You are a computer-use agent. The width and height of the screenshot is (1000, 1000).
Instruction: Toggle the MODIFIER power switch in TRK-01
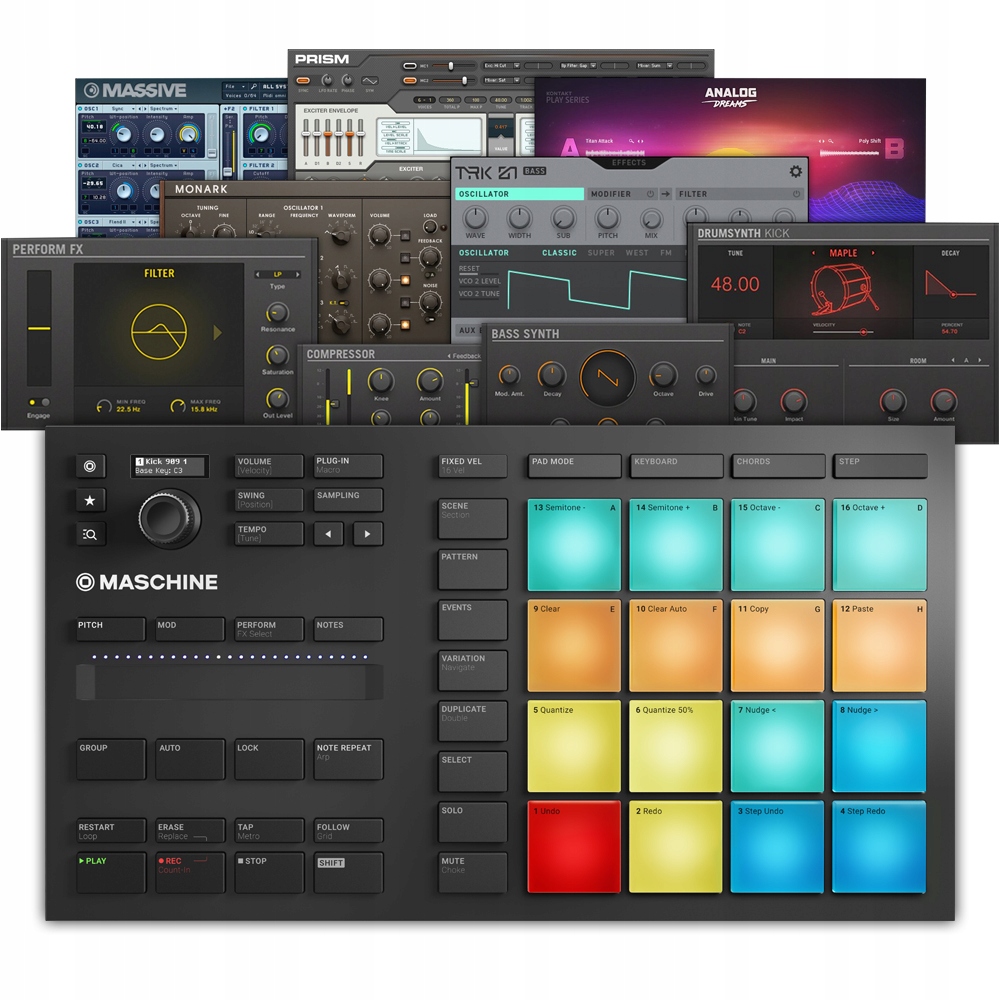648,194
